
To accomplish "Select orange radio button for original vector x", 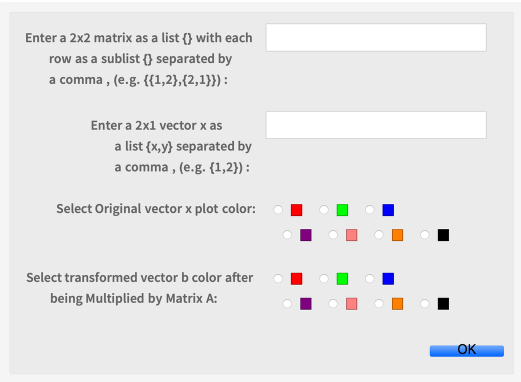I will point(379,235).
